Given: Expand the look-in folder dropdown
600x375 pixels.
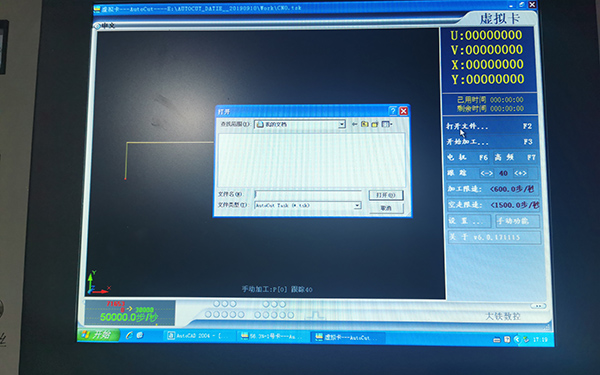Looking at the screenshot, I should click(342, 124).
